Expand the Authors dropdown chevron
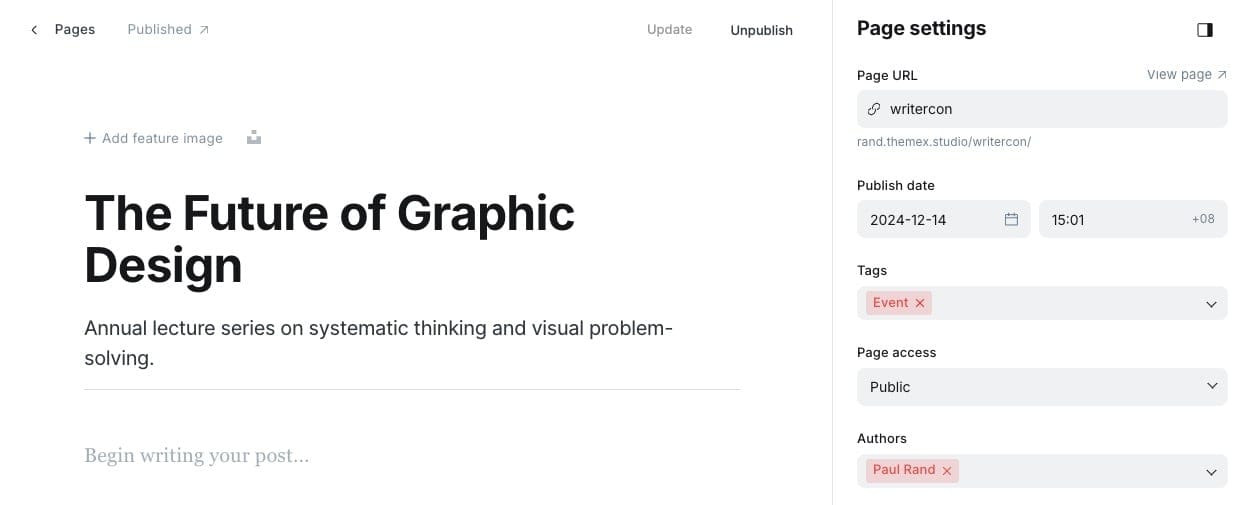Viewport: 1250px width, 505px height. click(1211, 472)
